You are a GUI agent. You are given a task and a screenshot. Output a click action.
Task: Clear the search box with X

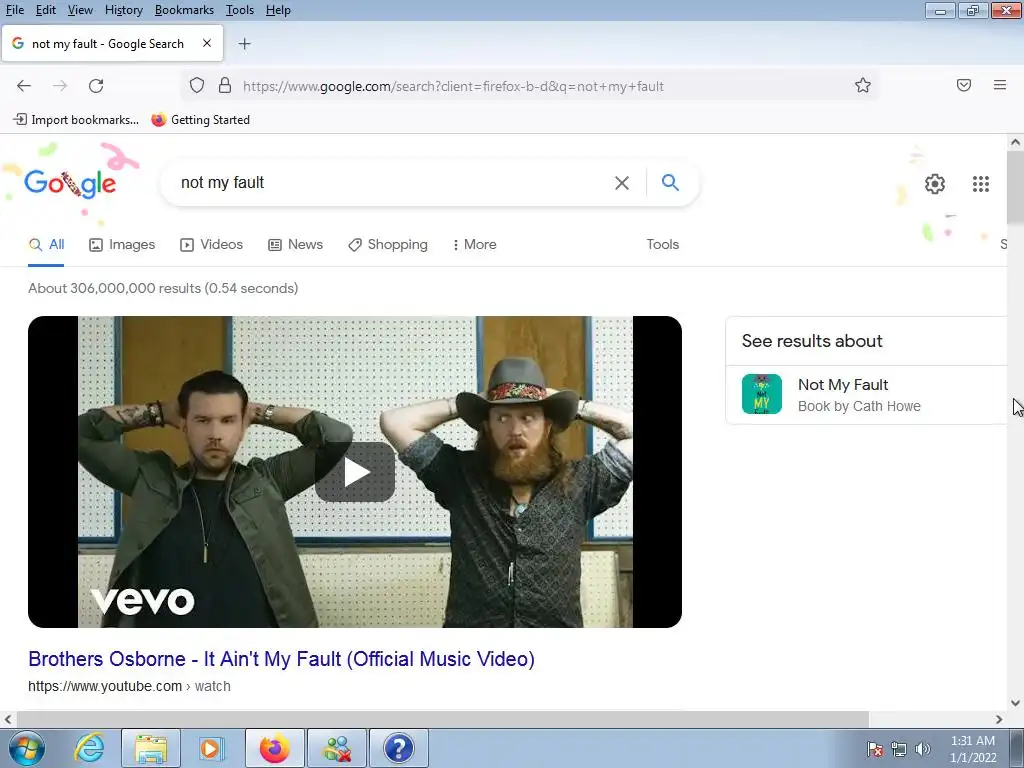coord(622,183)
